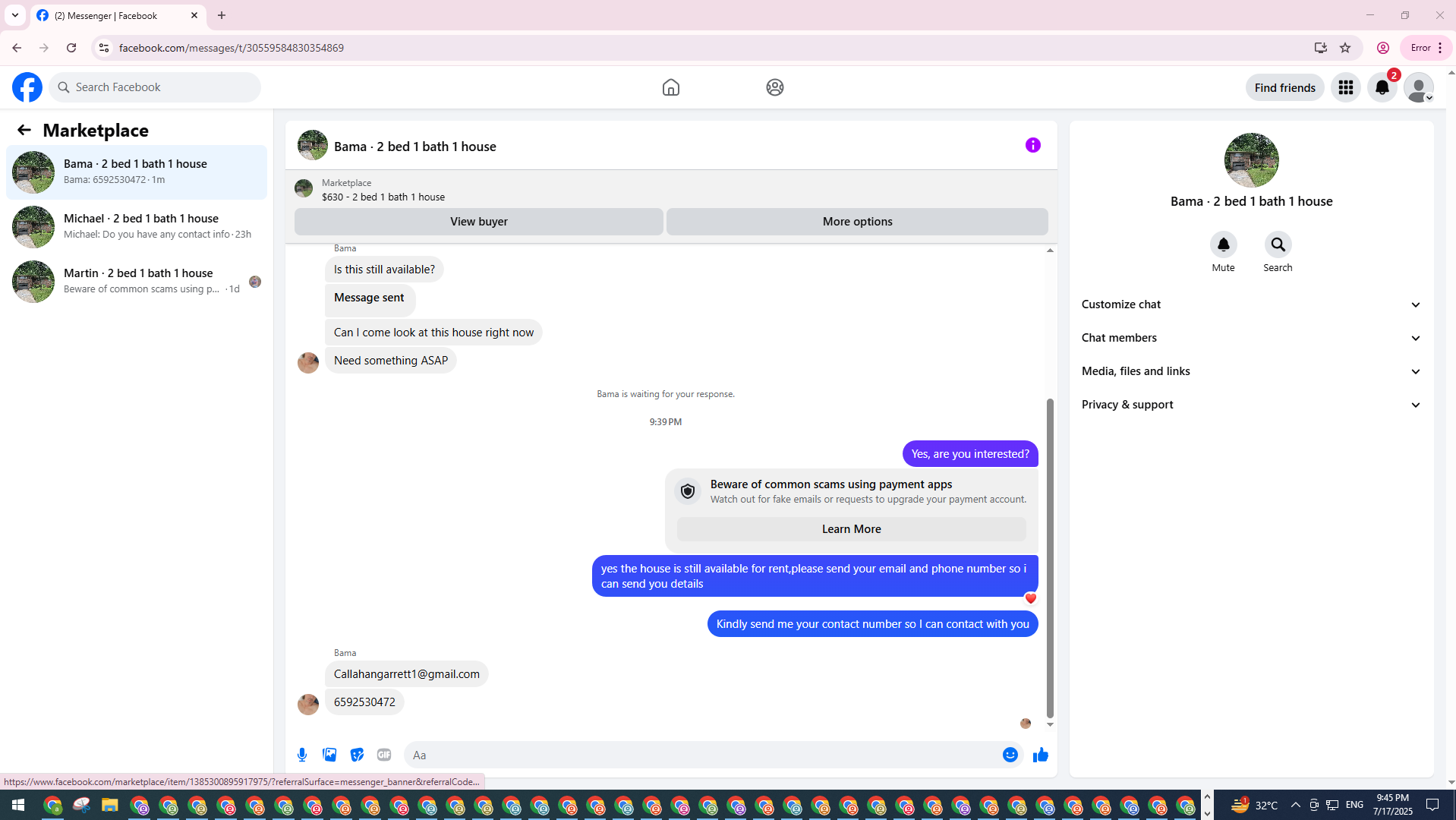Open the Facebook menu grid icon
This screenshot has height=820, width=1456.
[x=1346, y=87]
